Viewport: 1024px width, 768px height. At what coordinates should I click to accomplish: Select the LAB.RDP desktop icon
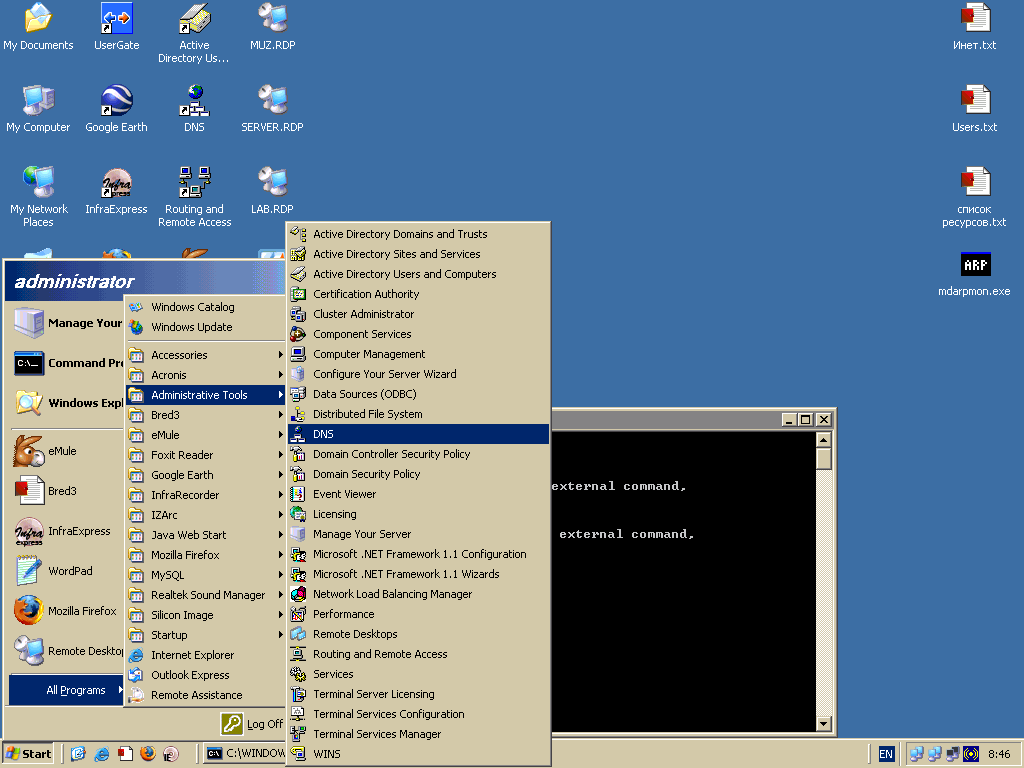pyautogui.click(x=272, y=191)
